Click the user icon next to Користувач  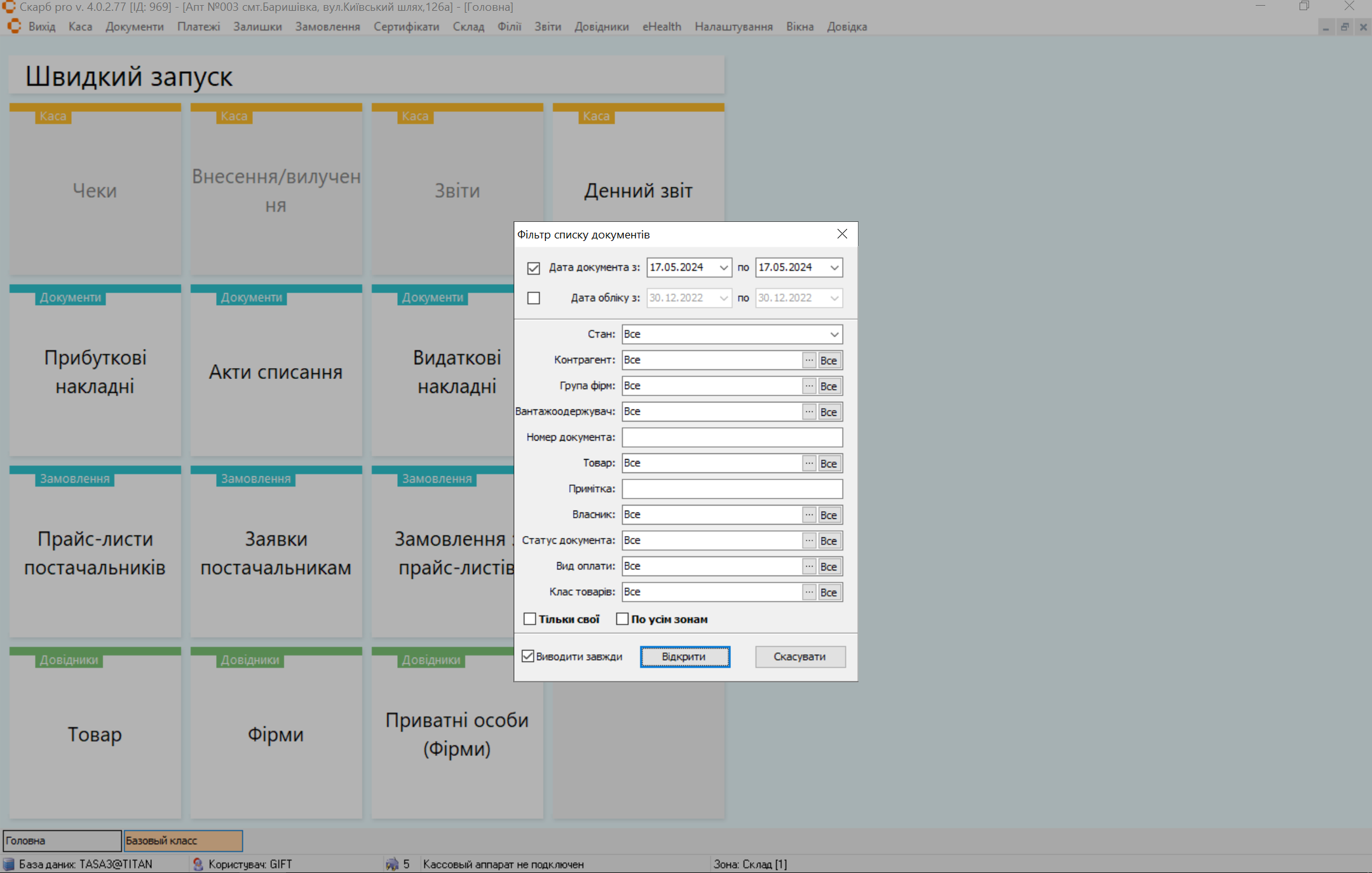[198, 864]
